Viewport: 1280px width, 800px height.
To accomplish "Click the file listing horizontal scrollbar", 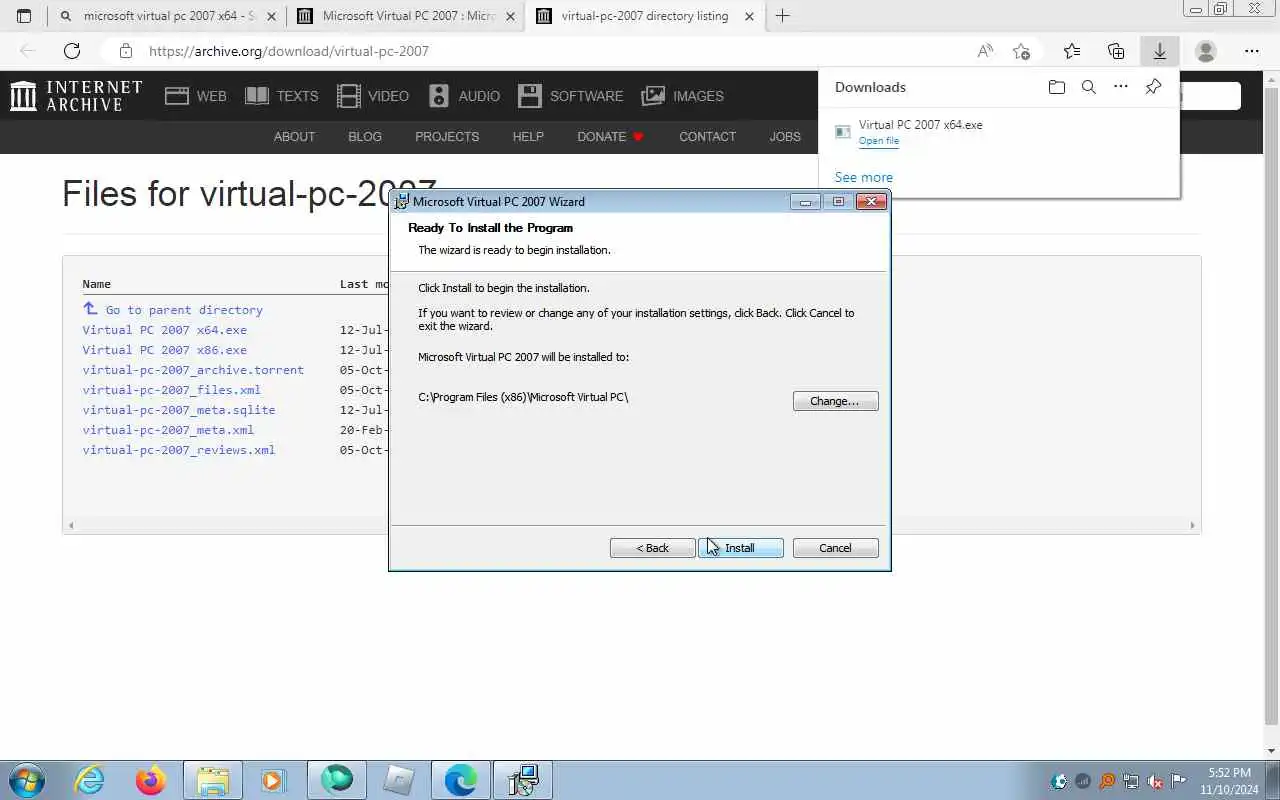I will 631,525.
